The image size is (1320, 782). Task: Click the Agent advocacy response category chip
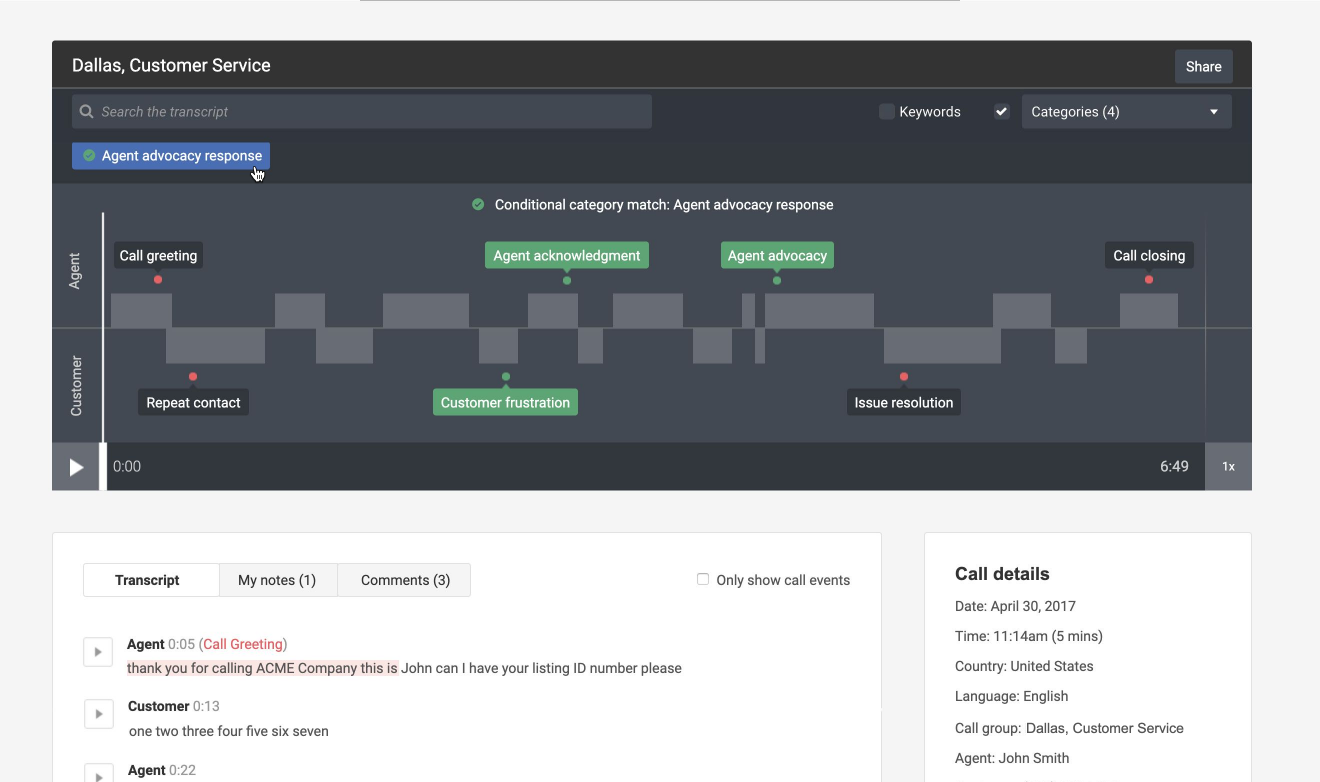(x=171, y=156)
